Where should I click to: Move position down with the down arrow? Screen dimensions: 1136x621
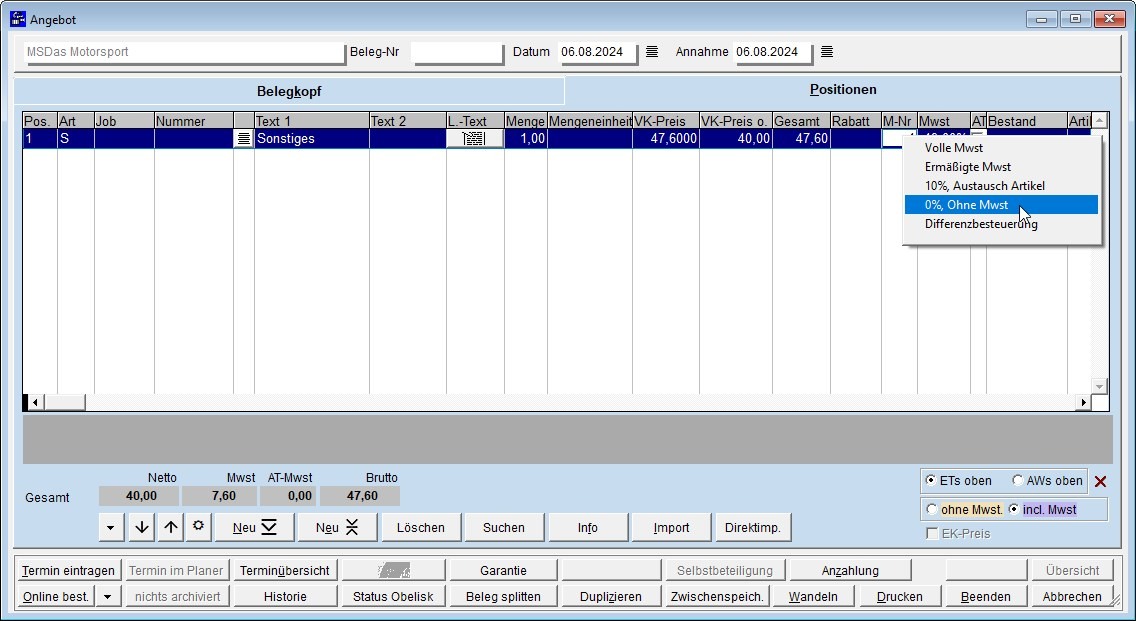[142, 528]
